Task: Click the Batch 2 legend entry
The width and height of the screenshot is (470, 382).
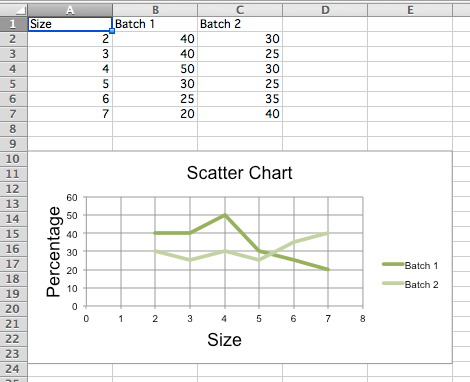Action: pyautogui.click(x=410, y=285)
